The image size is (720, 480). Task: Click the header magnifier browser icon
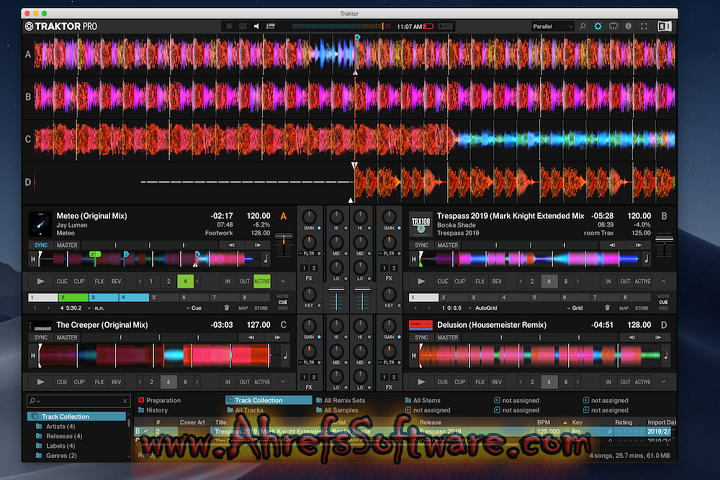(583, 27)
